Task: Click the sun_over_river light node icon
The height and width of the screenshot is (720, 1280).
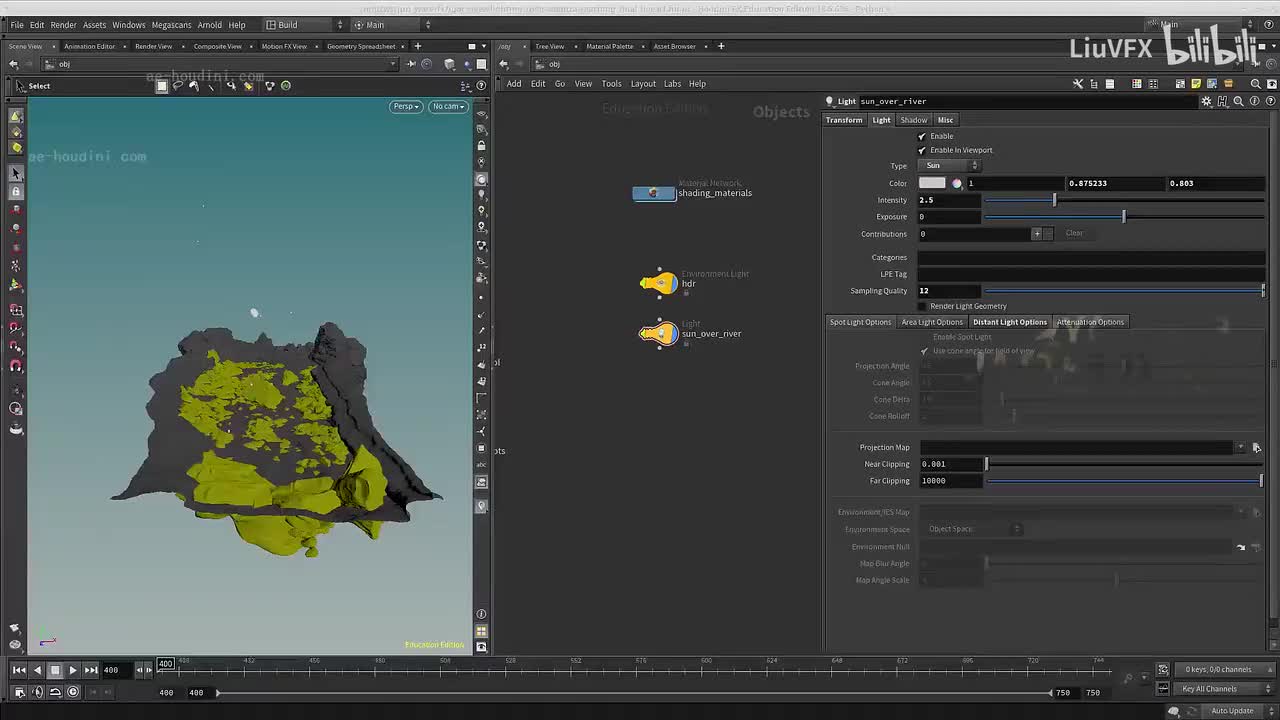Action: pyautogui.click(x=658, y=333)
